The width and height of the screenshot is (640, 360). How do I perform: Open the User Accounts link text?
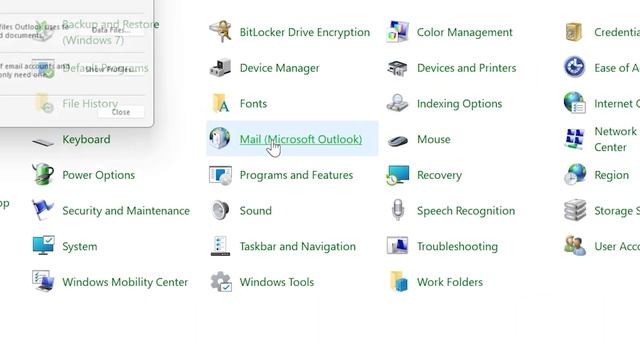click(x=617, y=247)
